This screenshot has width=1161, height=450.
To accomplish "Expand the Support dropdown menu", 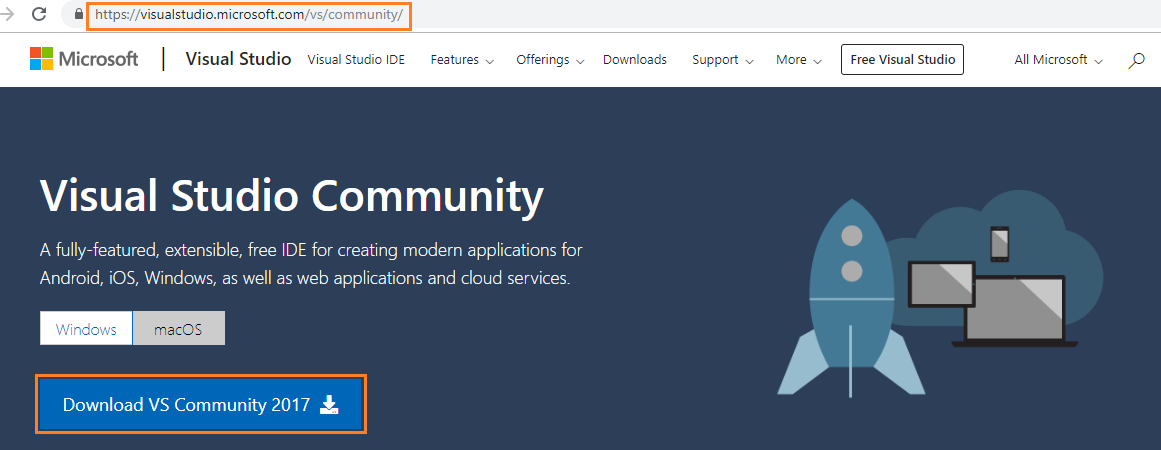I will [x=723, y=60].
